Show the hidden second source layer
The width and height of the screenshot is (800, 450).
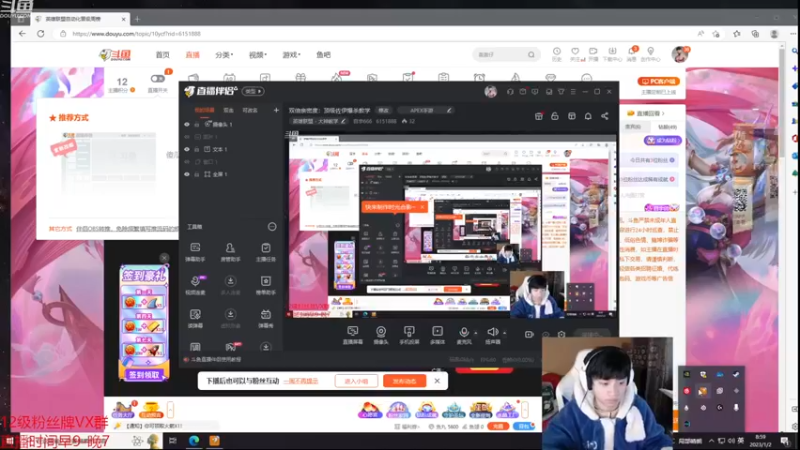[187, 137]
